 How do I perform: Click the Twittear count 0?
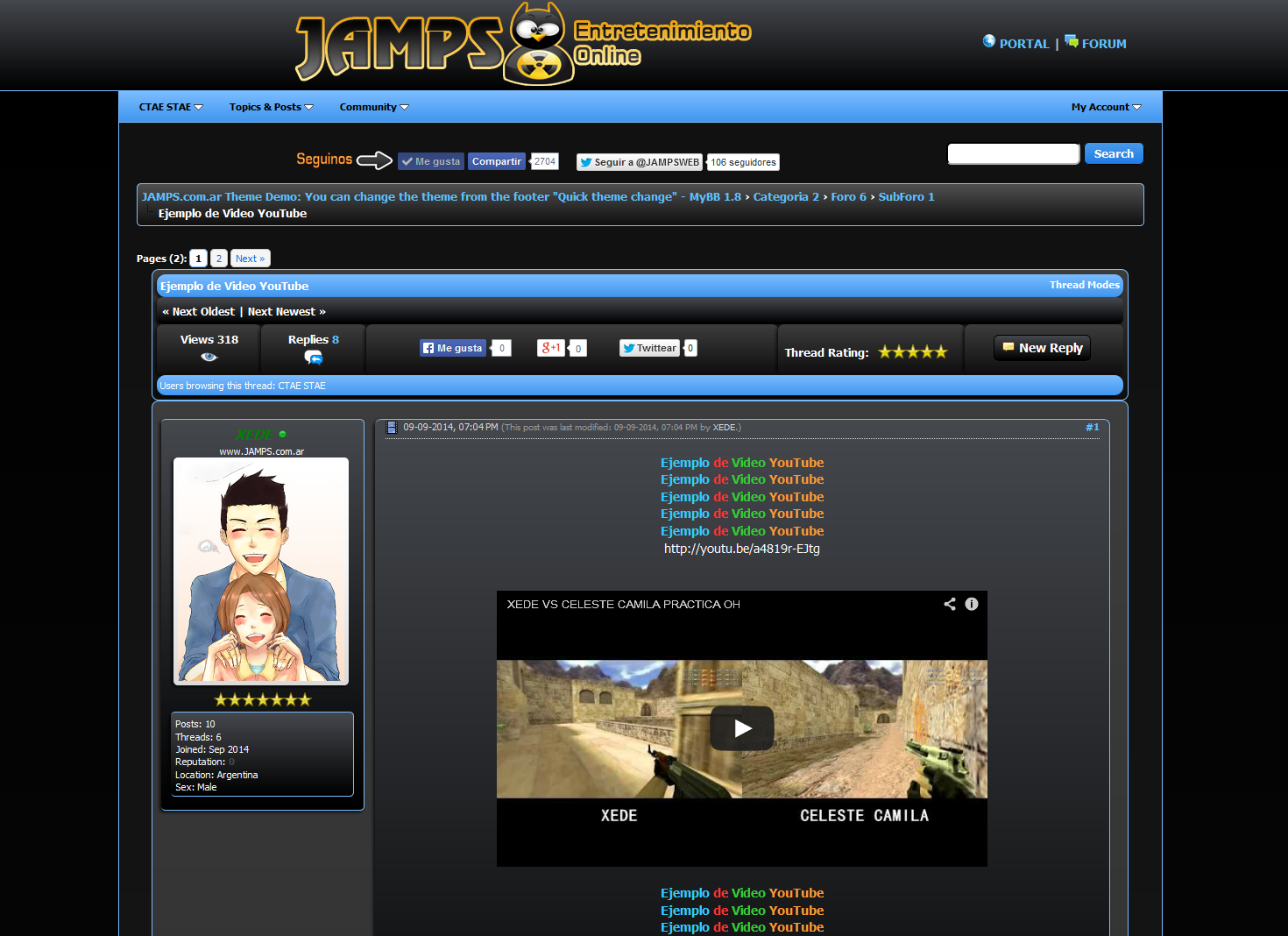tap(690, 348)
